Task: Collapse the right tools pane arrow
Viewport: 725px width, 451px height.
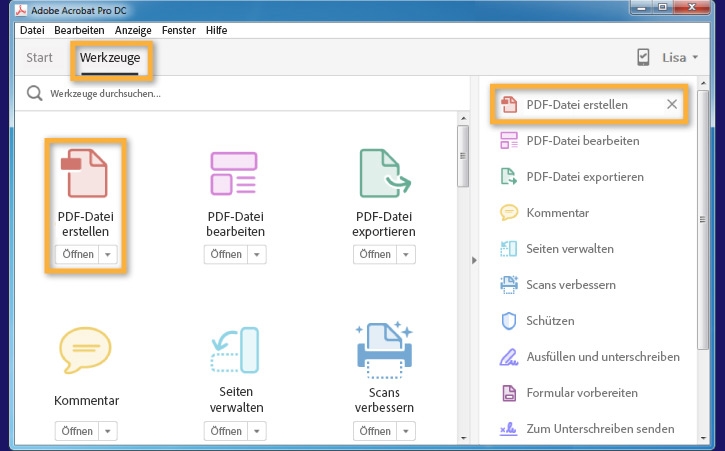Action: click(x=473, y=261)
